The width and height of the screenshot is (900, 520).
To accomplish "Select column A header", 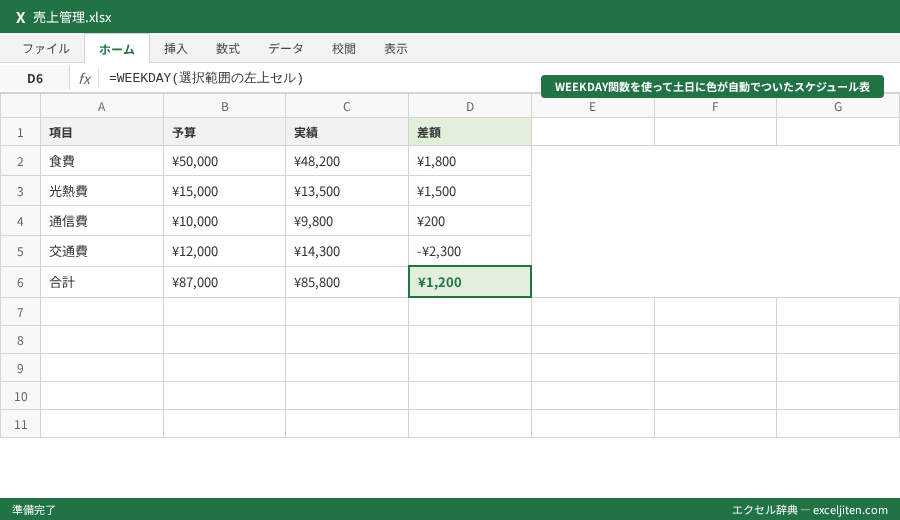I will click(102, 107).
